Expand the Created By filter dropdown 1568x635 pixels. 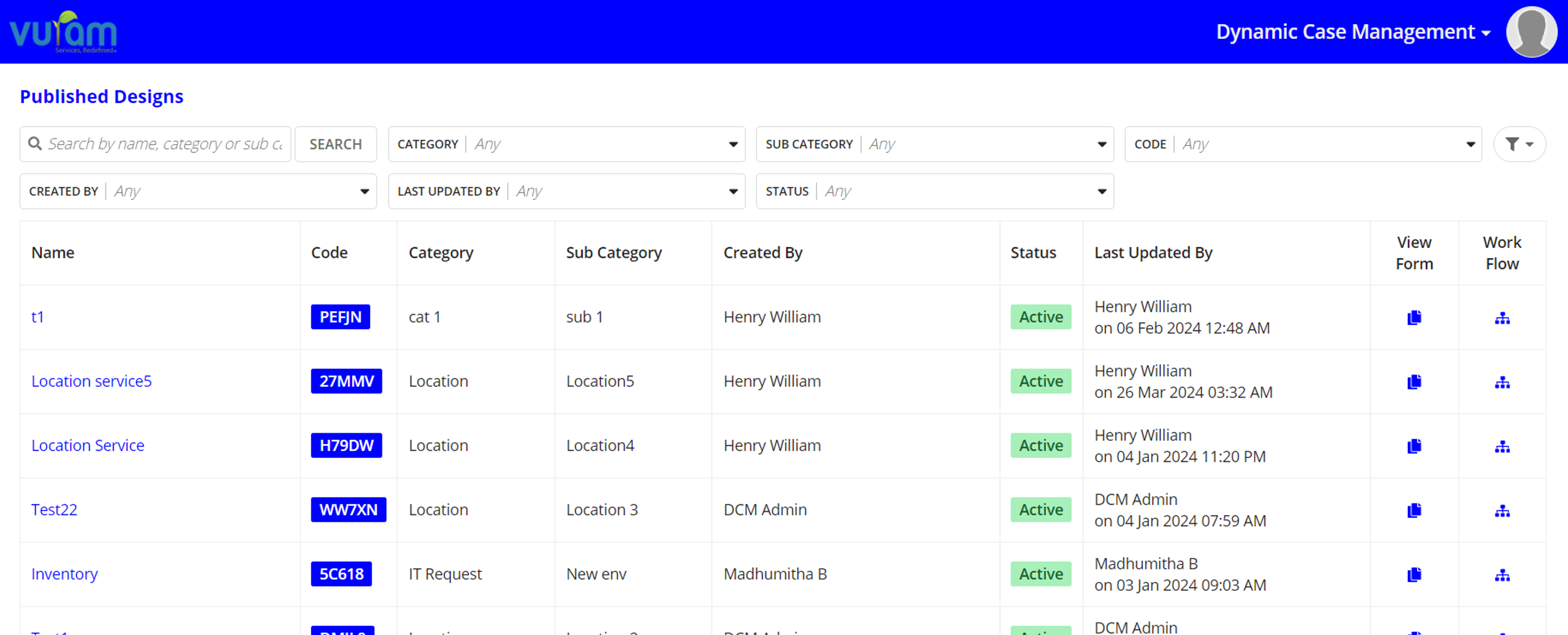tap(198, 191)
